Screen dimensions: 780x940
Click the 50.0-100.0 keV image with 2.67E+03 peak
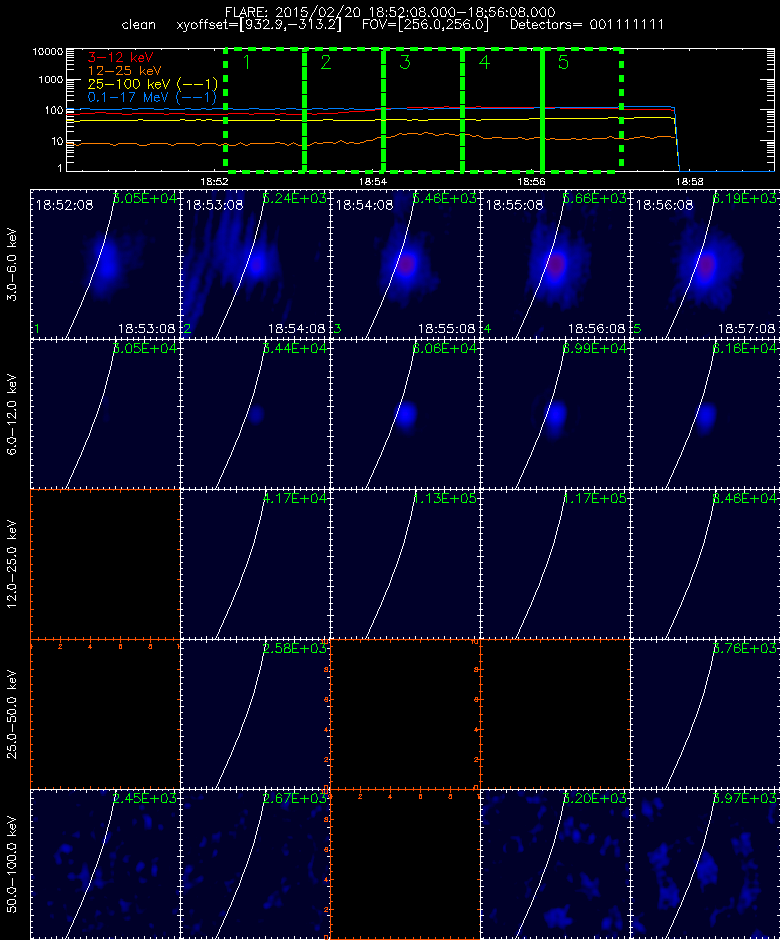pyautogui.click(x=255, y=864)
